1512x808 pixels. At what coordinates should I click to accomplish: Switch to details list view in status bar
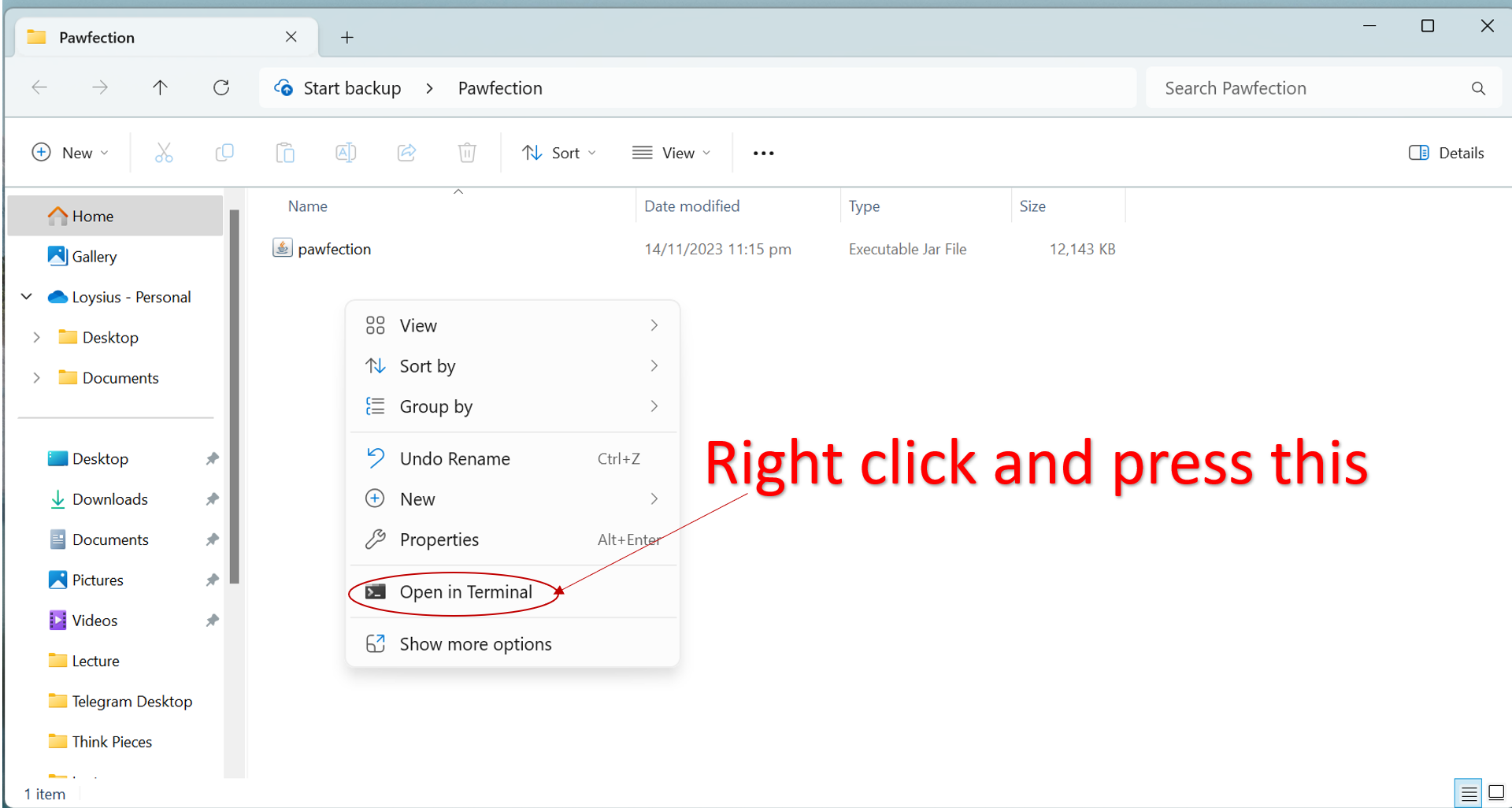1469,793
